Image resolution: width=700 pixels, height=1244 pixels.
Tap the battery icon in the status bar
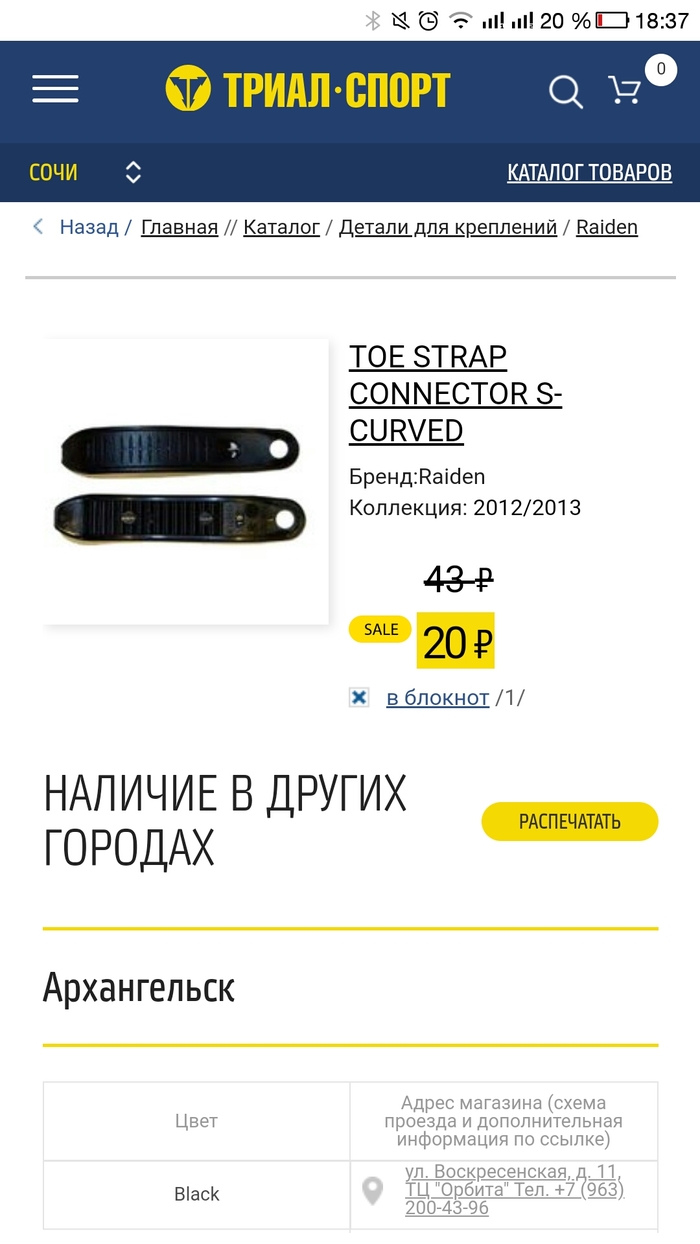613,20
